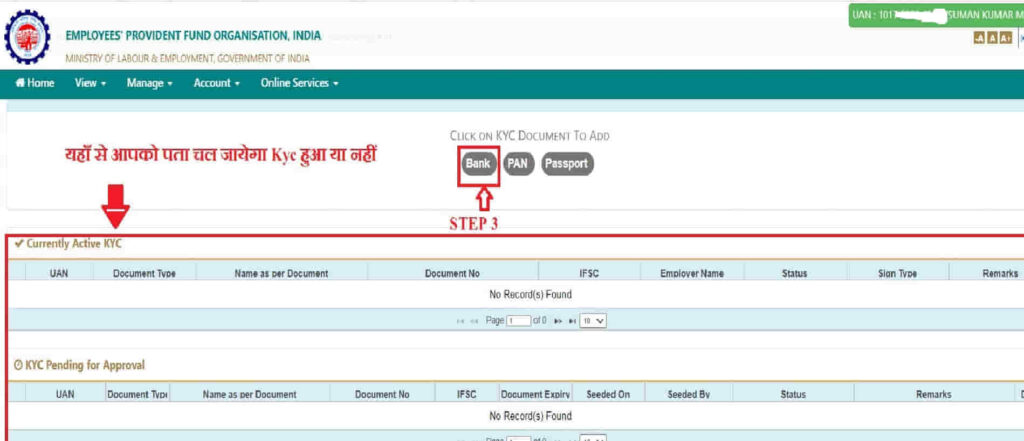Viewport: 1024px width, 441px height.
Task: Sort by Name as per Document in Currently Active KYC
Action: (281, 274)
